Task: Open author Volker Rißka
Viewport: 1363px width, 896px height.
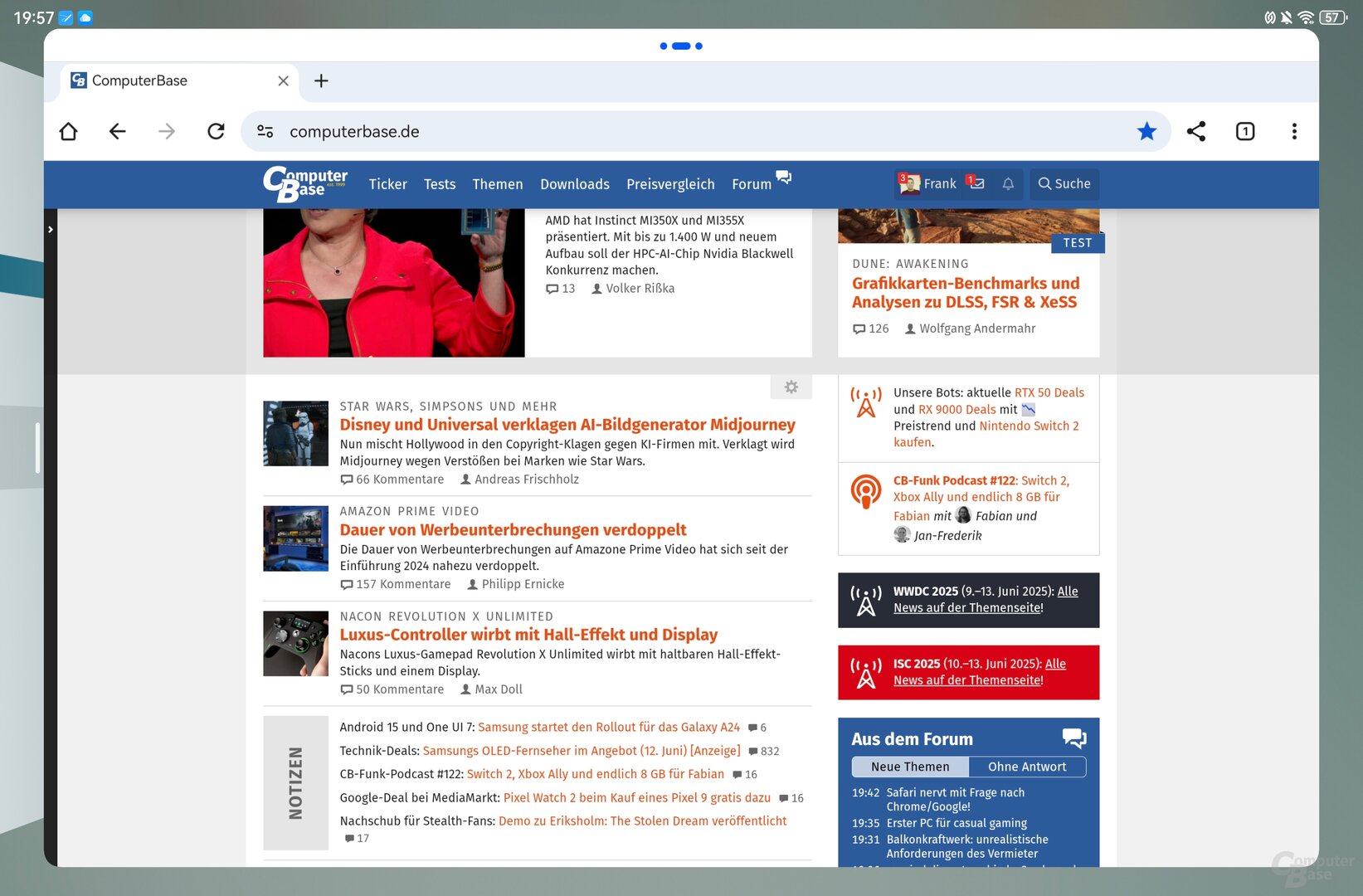Action: tap(640, 289)
